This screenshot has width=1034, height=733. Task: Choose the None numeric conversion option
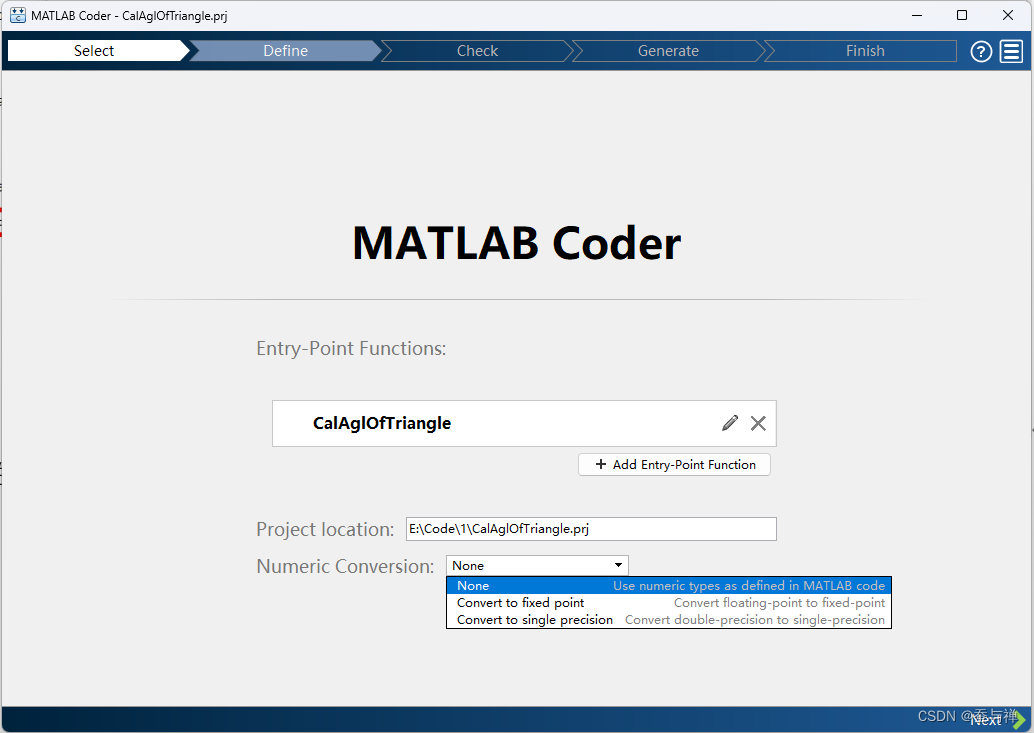[x=669, y=585]
